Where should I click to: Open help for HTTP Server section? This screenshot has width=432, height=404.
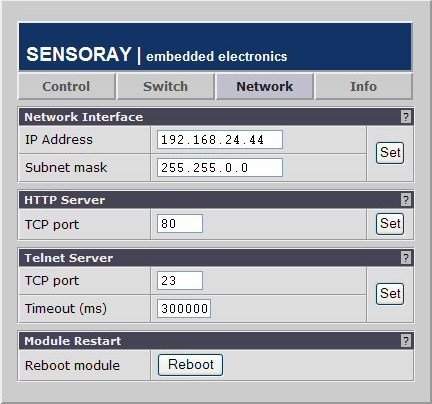click(x=406, y=200)
